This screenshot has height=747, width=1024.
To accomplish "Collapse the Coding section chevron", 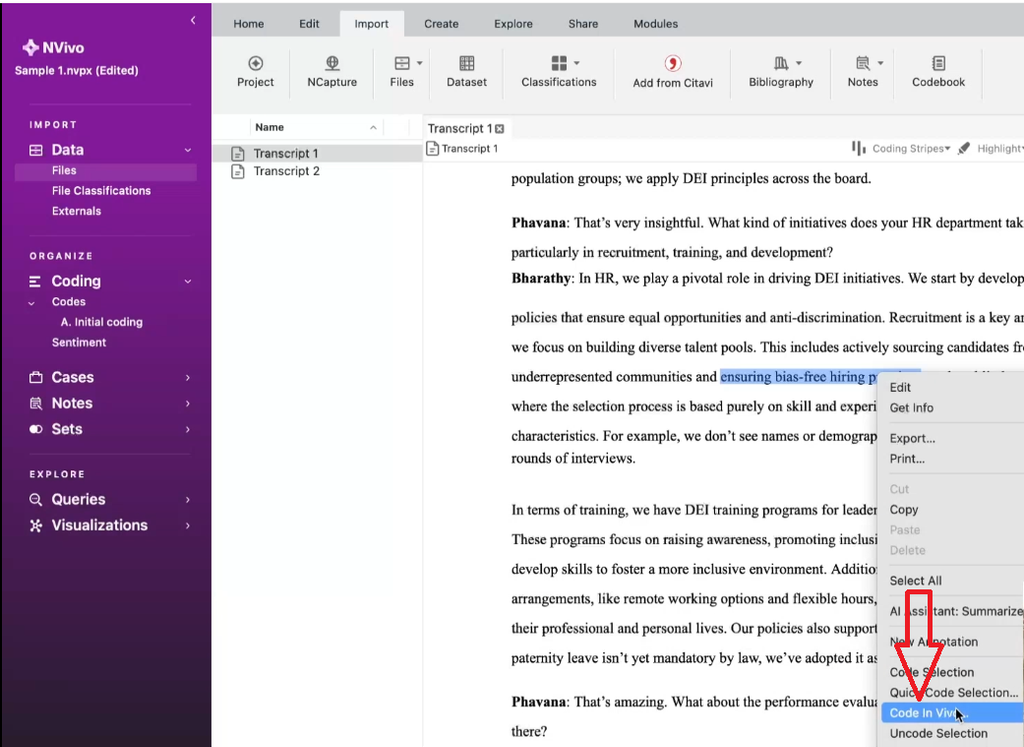I will click(188, 281).
